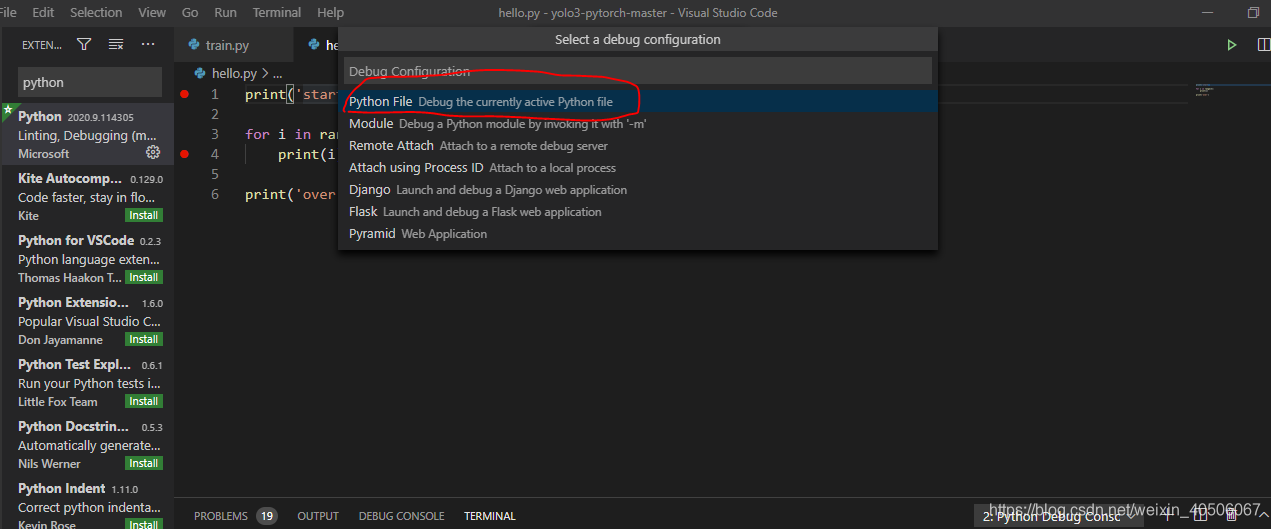This screenshot has height=529, width=1271.
Task: Select Remote Attach debug configuration
Action: (x=638, y=146)
